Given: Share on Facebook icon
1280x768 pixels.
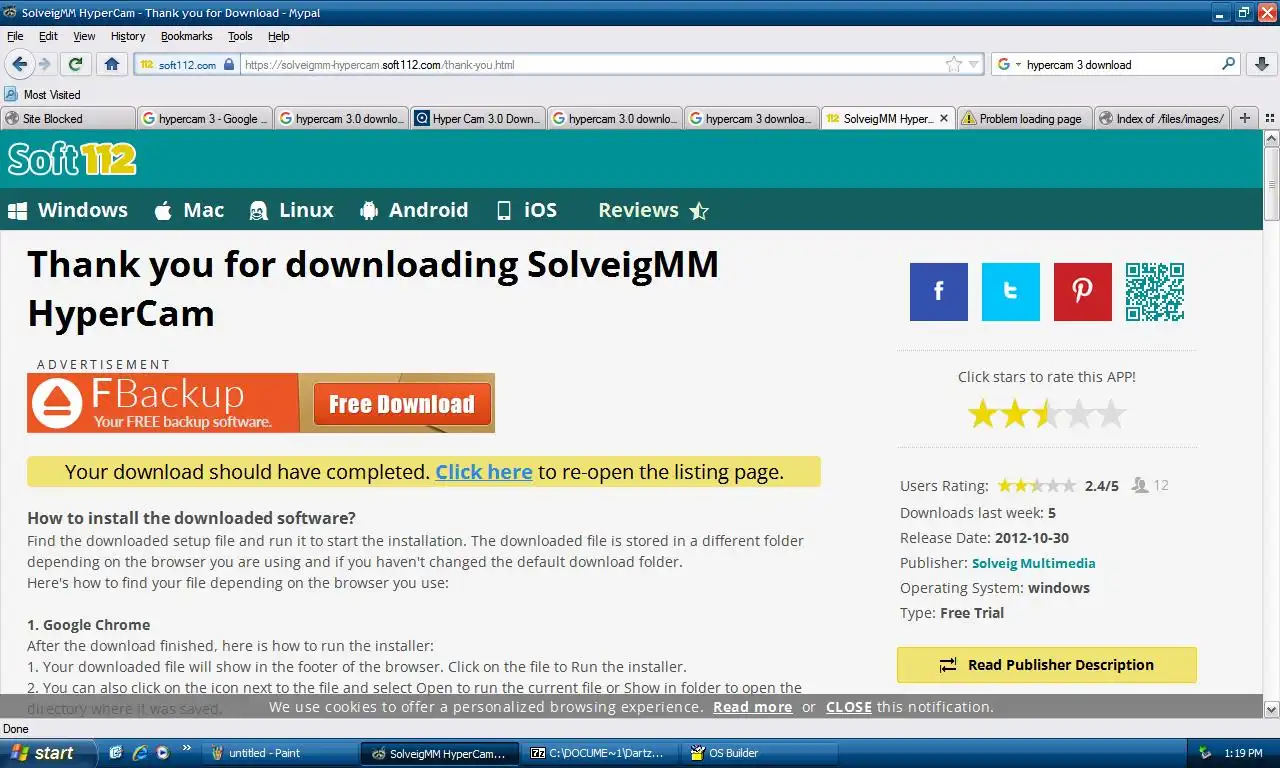Looking at the screenshot, I should tap(939, 292).
